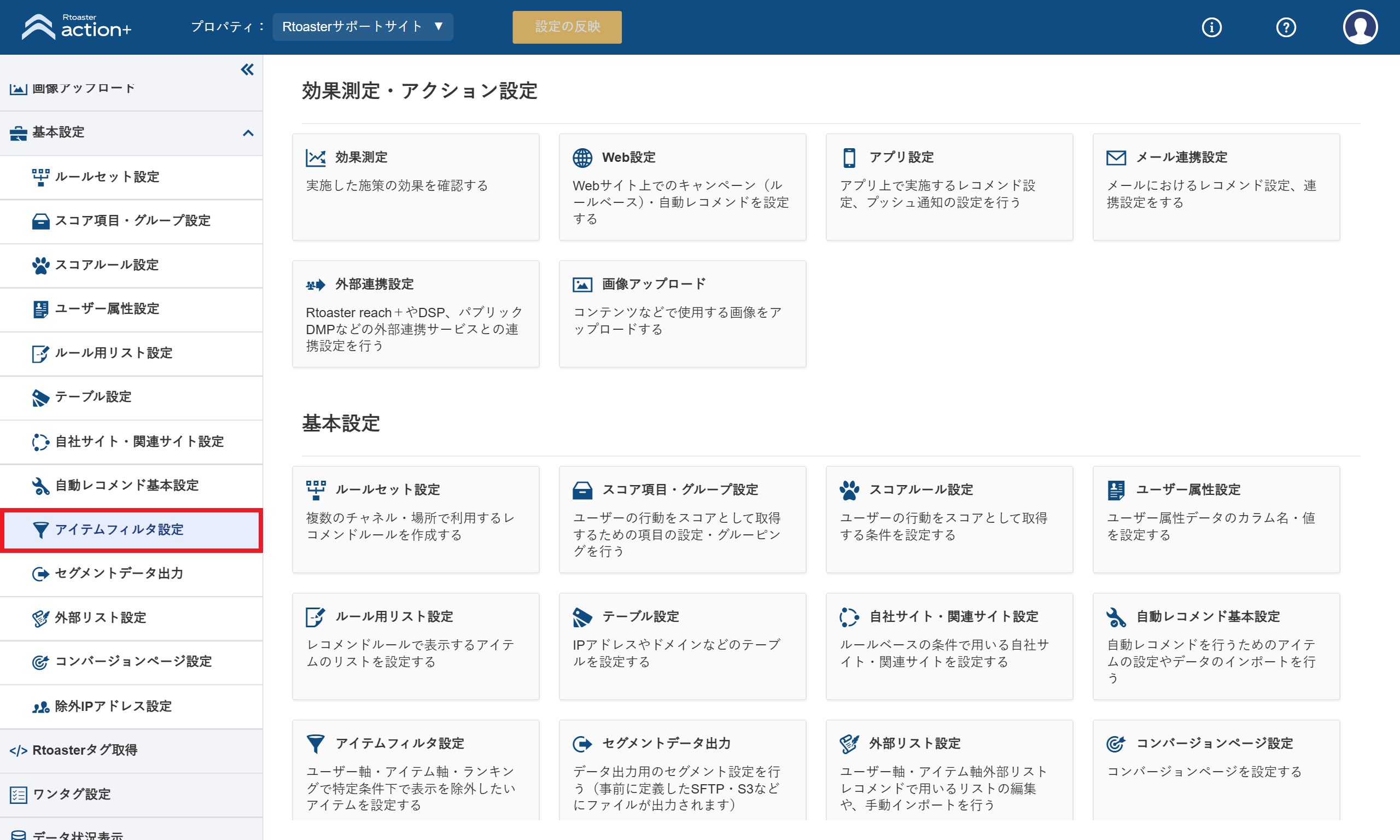Collapse the 基本設定 section chevron
1400x840 pixels.
click(248, 133)
